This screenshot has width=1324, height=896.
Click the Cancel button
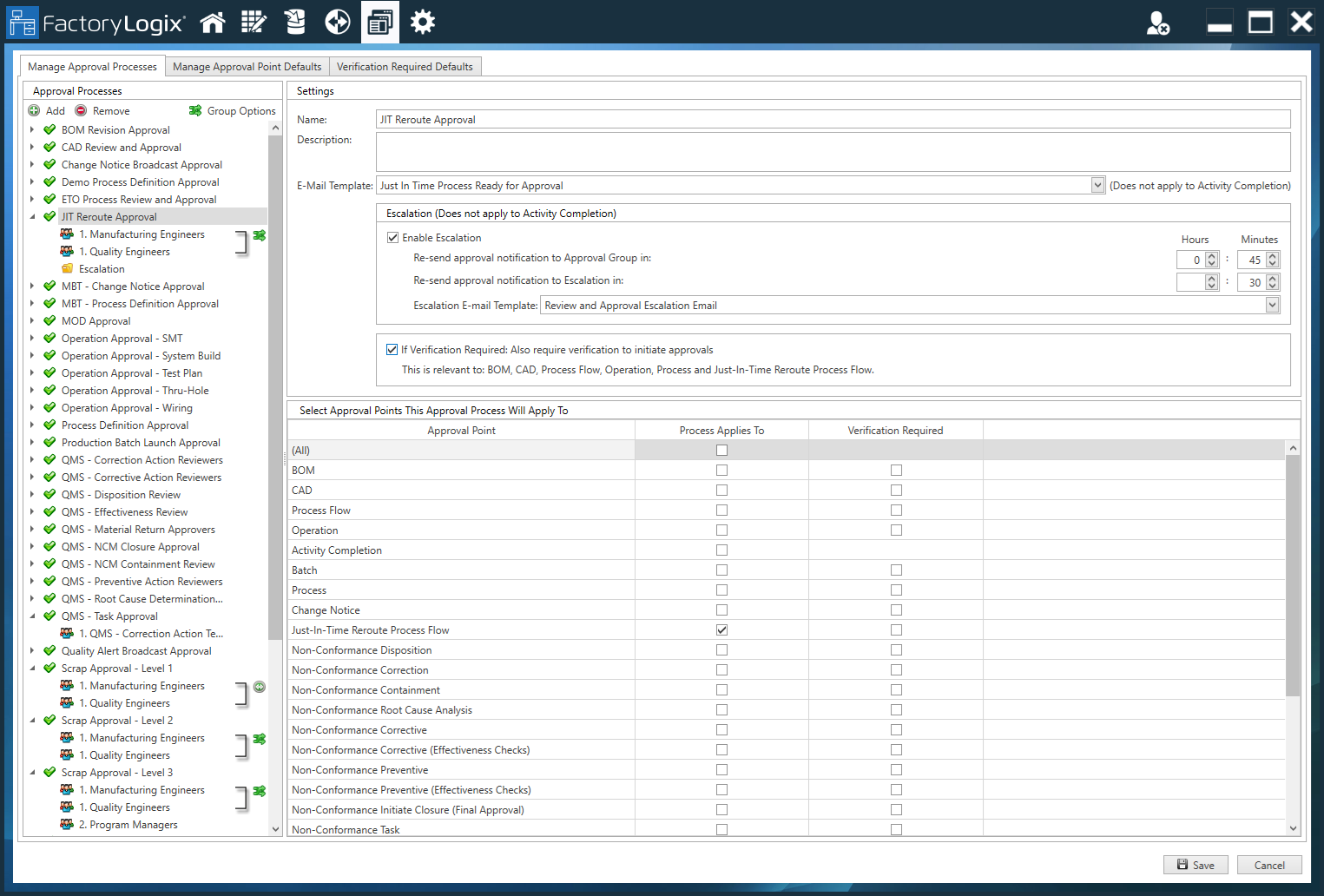[x=1268, y=865]
